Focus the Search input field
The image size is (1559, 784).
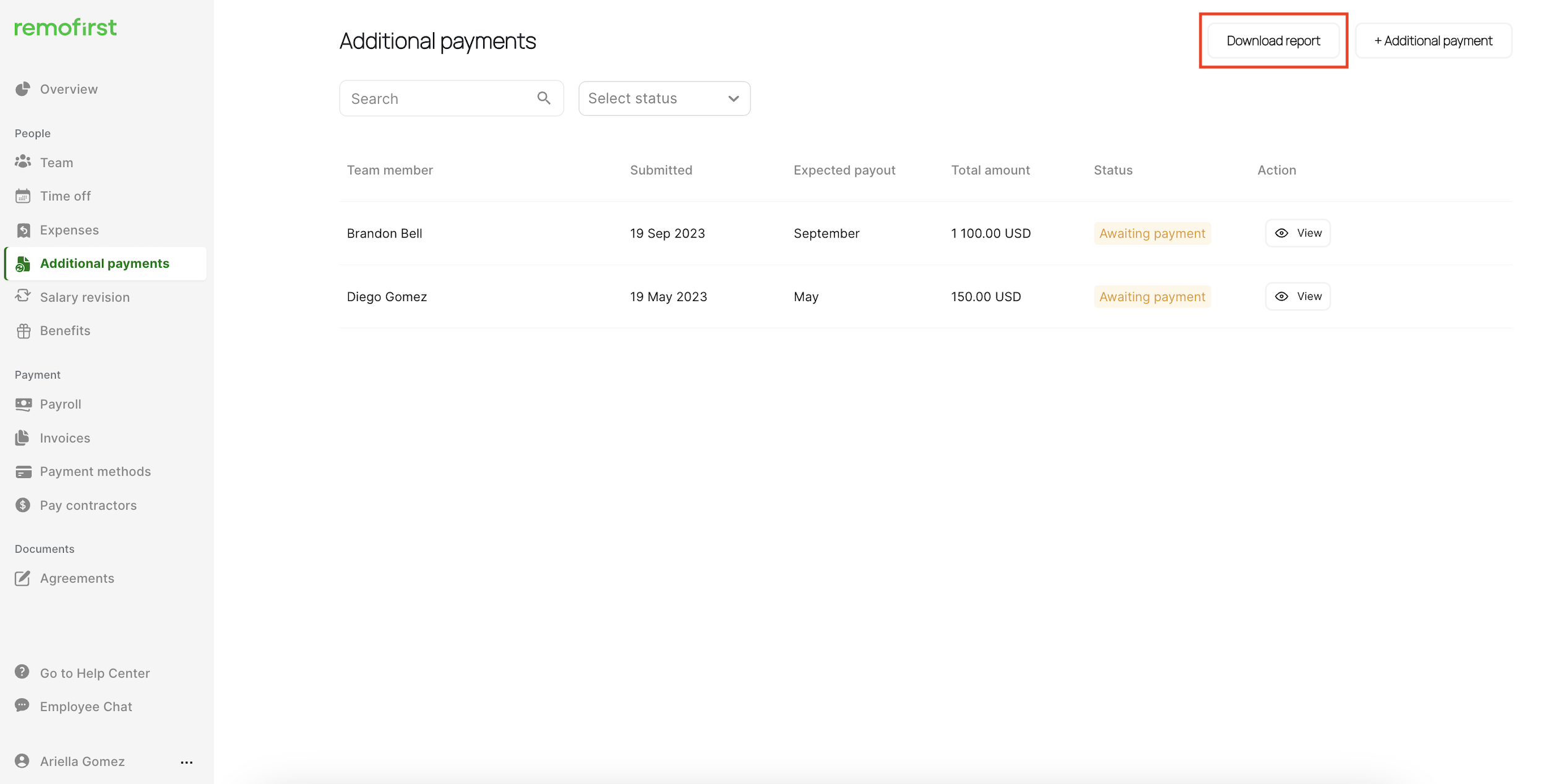click(439, 98)
